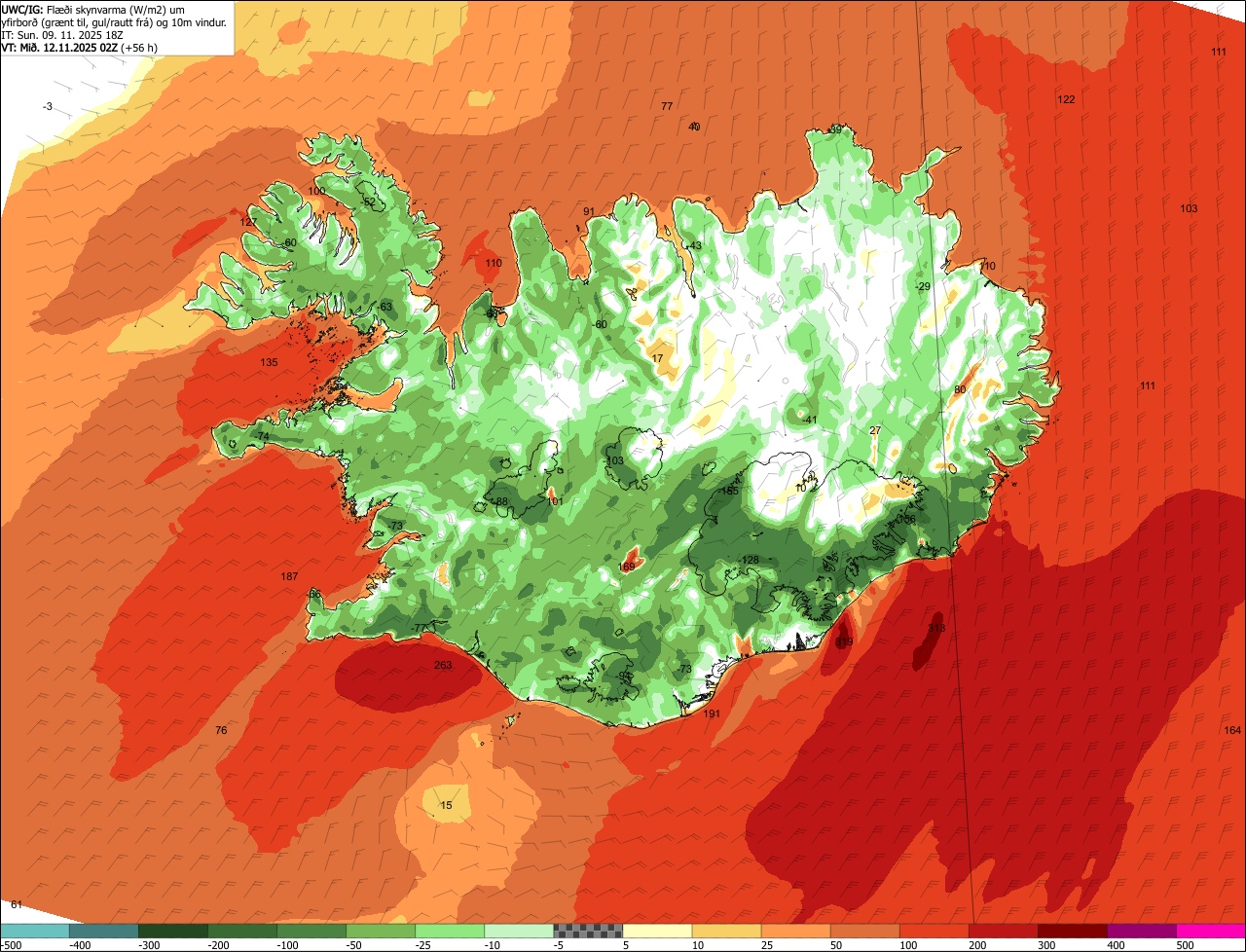The width and height of the screenshot is (1246, 952).
Task: Click the palest green legend swatch between -10 and -5
Action: [x=519, y=931]
